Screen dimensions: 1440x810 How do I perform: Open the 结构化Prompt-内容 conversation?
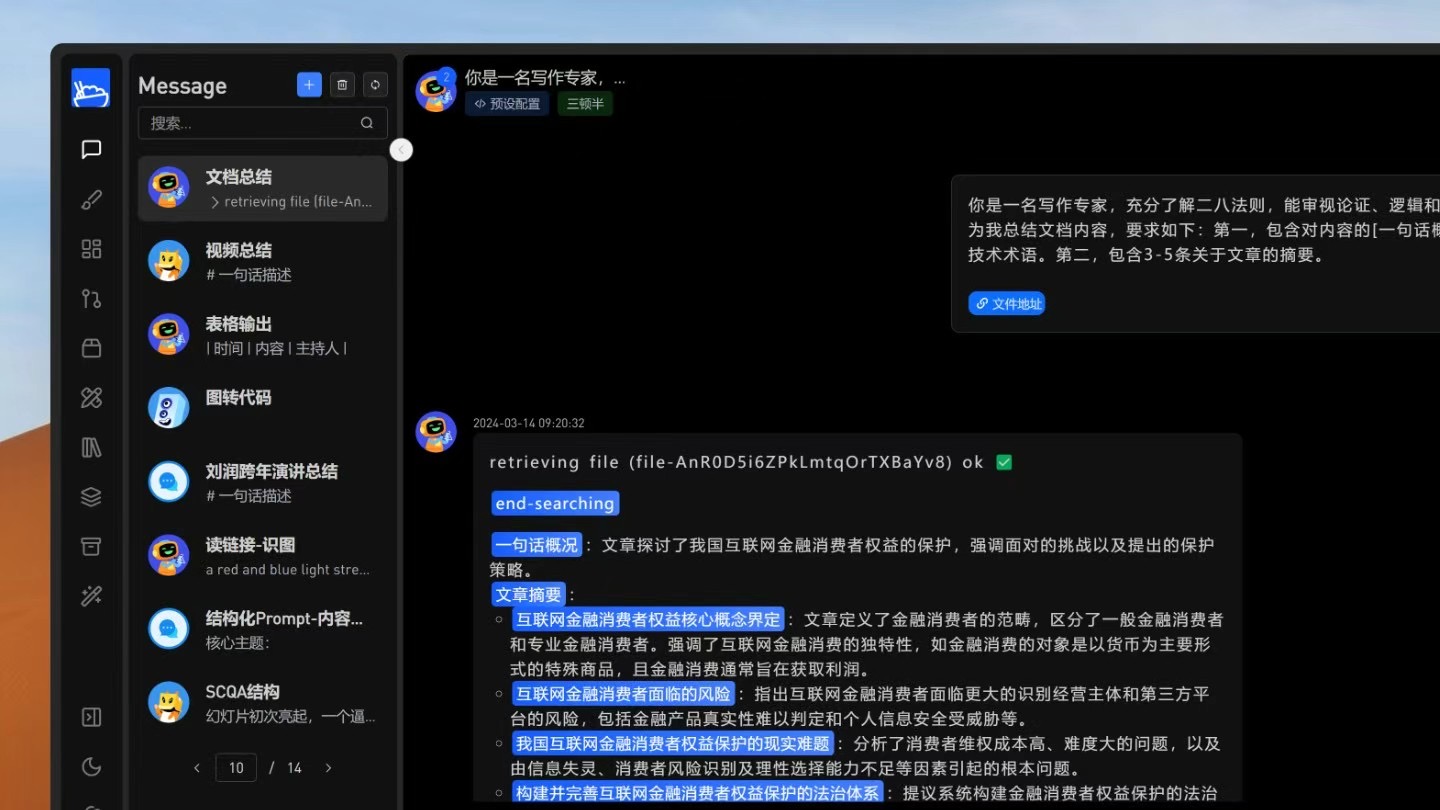(x=262, y=629)
